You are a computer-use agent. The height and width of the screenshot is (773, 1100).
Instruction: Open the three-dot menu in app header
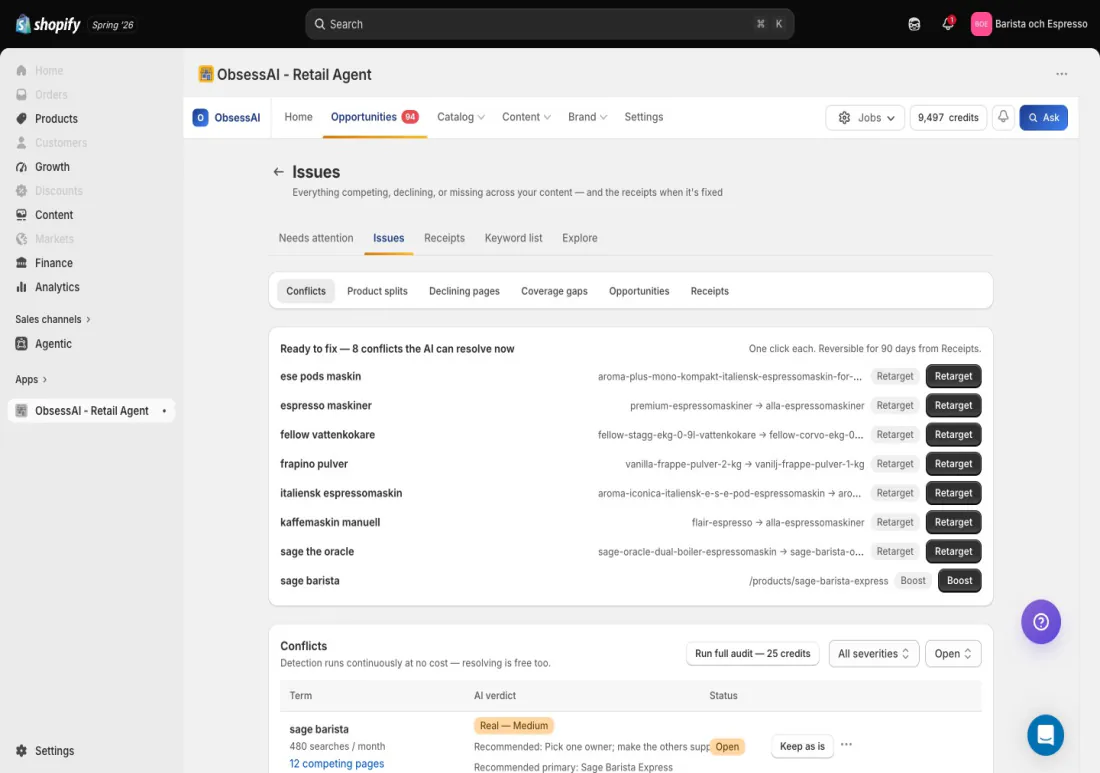[1061, 74]
